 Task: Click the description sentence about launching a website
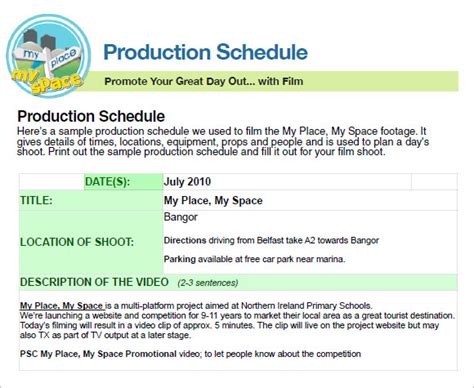[237, 315]
